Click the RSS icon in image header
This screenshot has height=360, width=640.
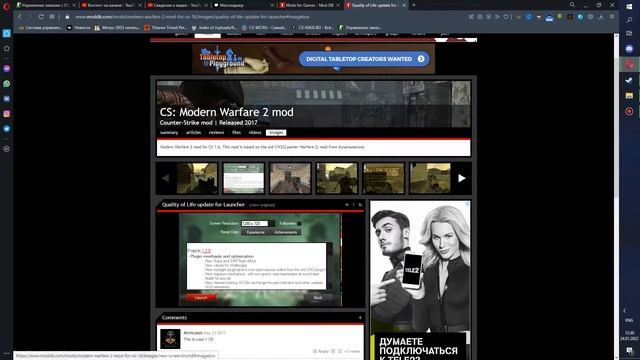pos(360,204)
